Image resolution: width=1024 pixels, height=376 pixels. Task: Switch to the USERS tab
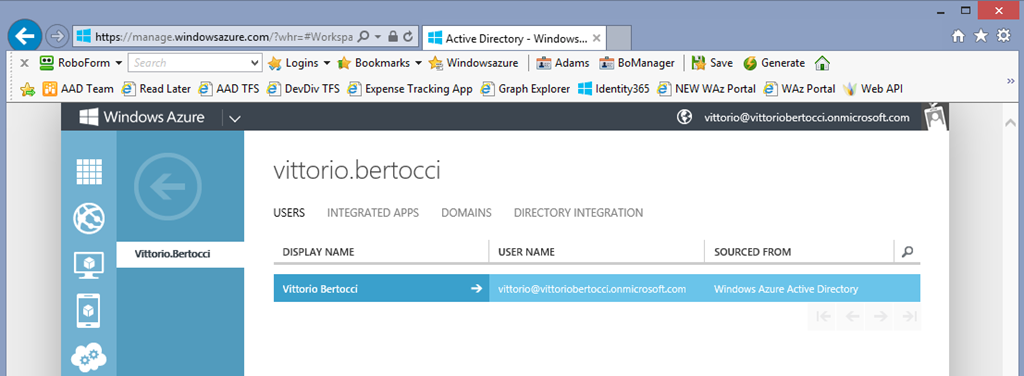point(289,213)
